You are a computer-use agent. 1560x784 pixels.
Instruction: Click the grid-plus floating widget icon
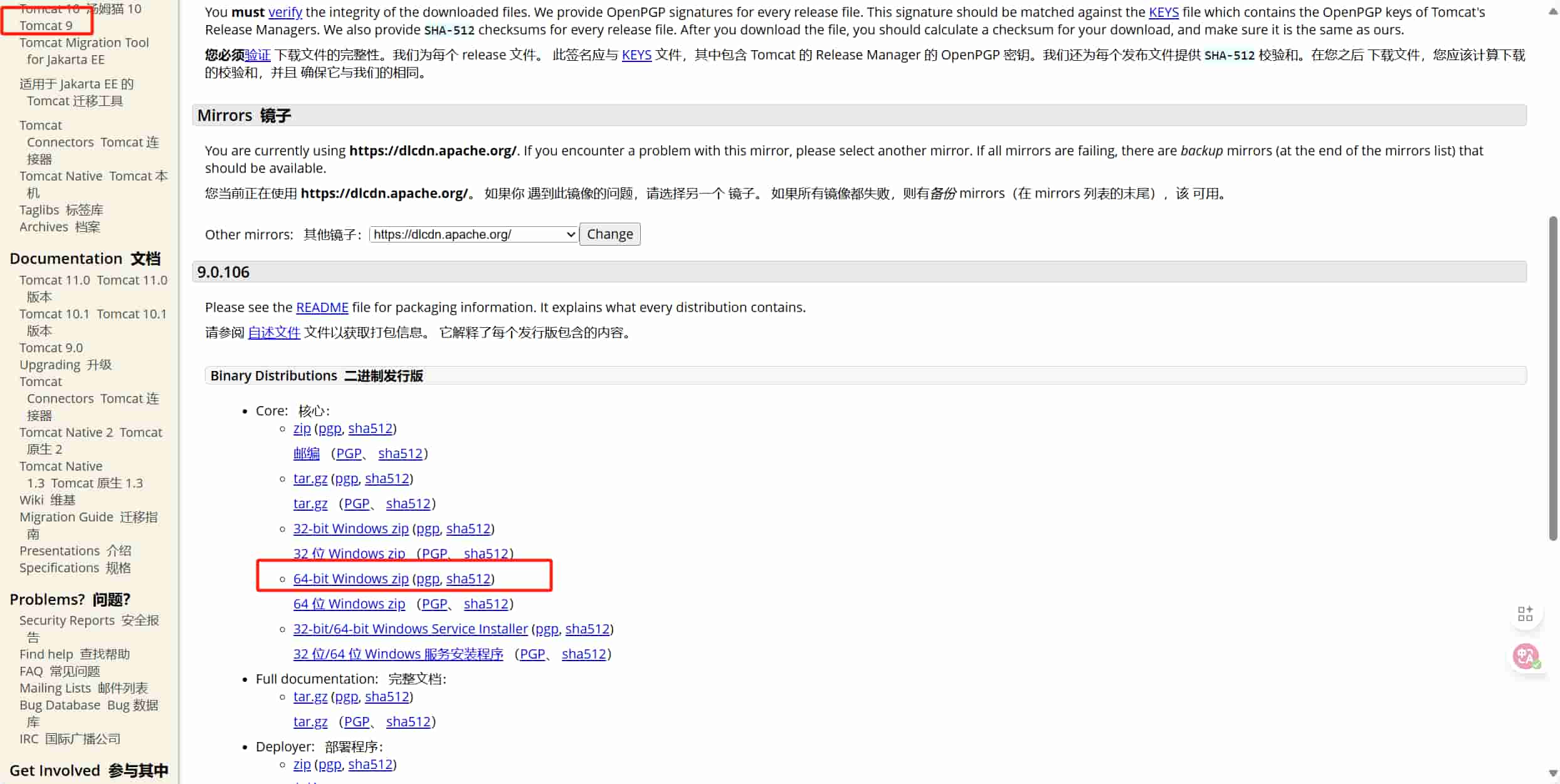coord(1525,614)
